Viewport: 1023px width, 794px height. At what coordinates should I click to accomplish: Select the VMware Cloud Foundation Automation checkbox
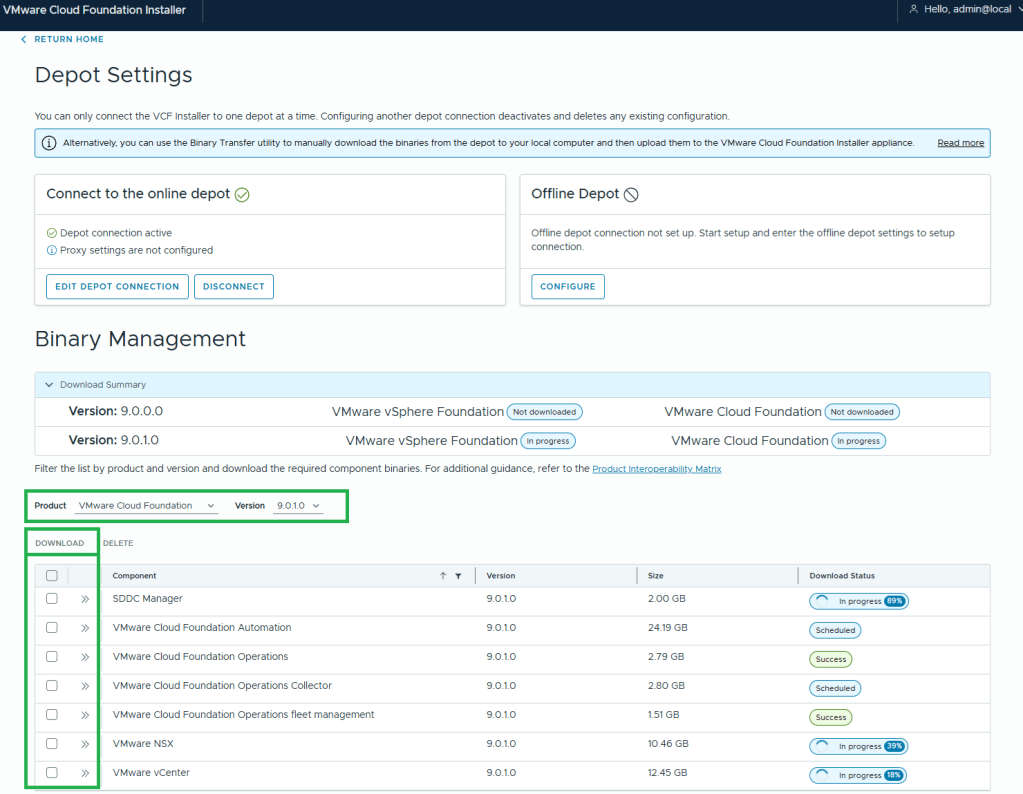(x=52, y=628)
